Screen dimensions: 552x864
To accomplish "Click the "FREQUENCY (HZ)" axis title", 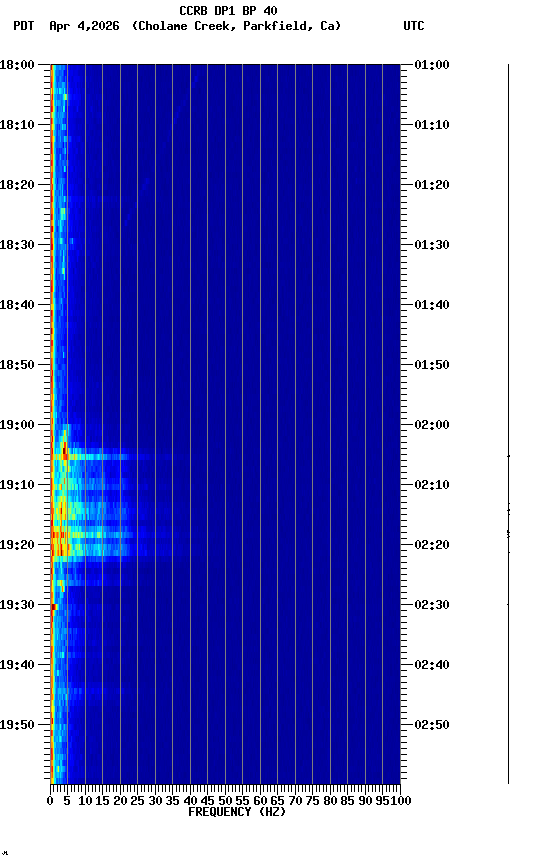I will (237, 813).
